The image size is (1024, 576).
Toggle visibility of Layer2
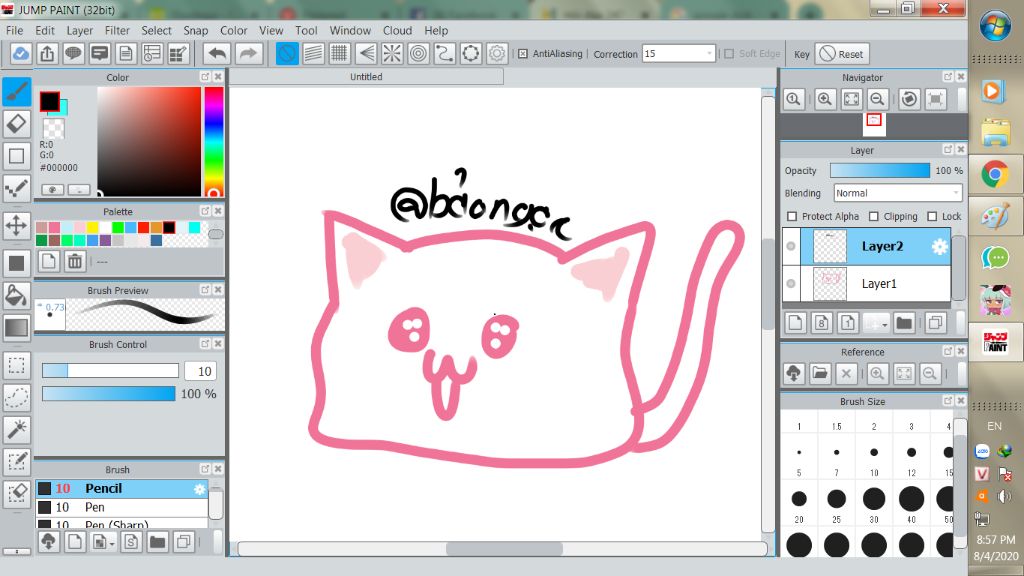tap(791, 246)
